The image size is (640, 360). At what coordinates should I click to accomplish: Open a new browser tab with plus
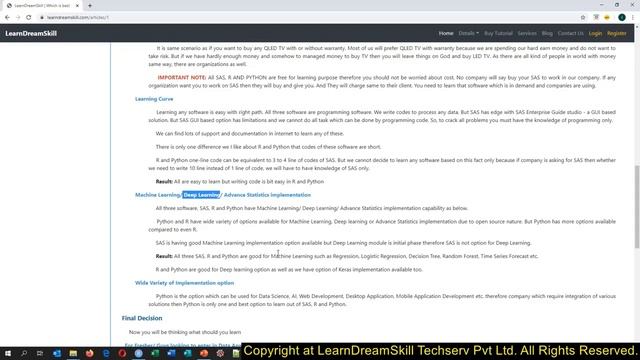pos(90,6)
